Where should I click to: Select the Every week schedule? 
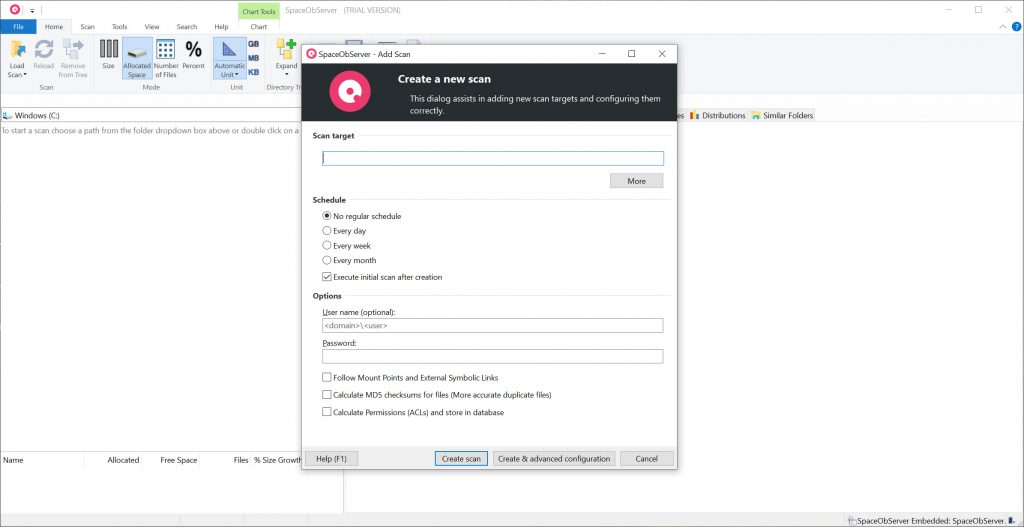point(327,246)
